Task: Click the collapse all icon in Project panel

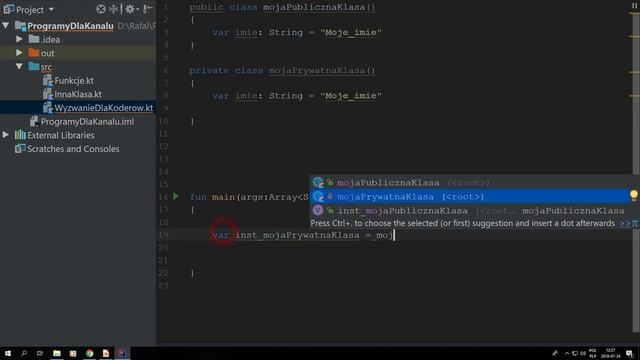Action: point(114,9)
